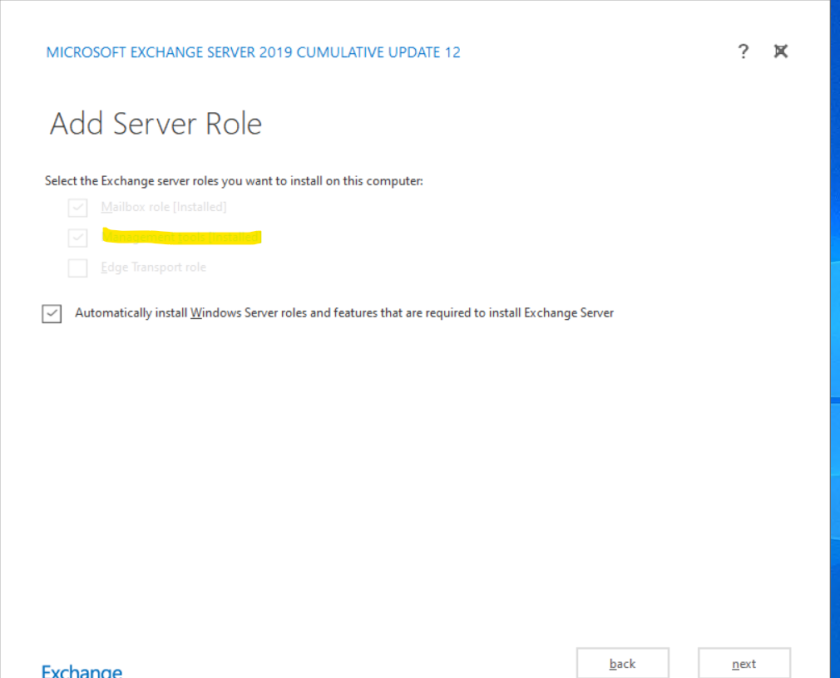Click the Exchange logo at bottom left

[x=81, y=670]
